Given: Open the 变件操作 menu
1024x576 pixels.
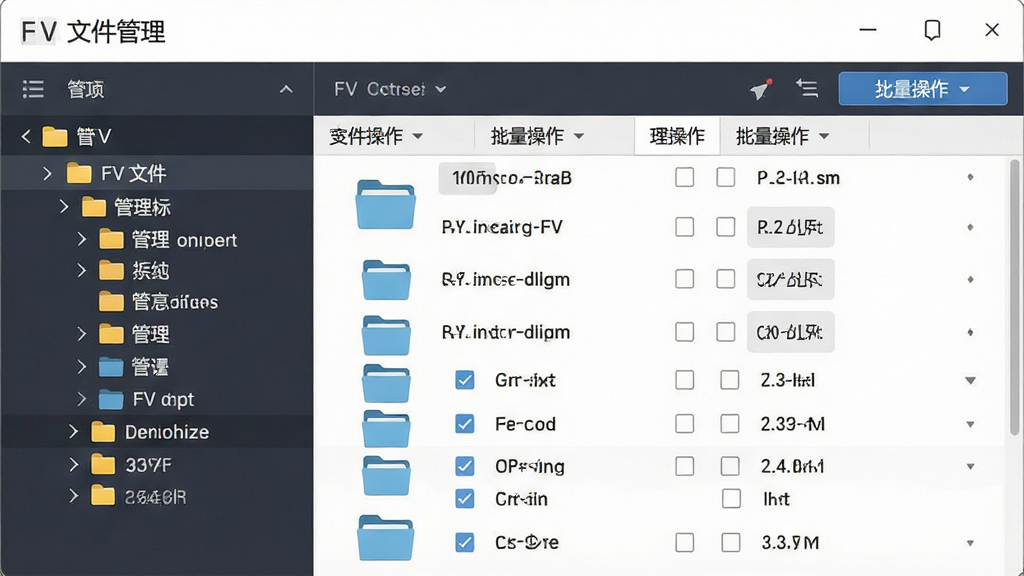Looking at the screenshot, I should coord(376,136).
